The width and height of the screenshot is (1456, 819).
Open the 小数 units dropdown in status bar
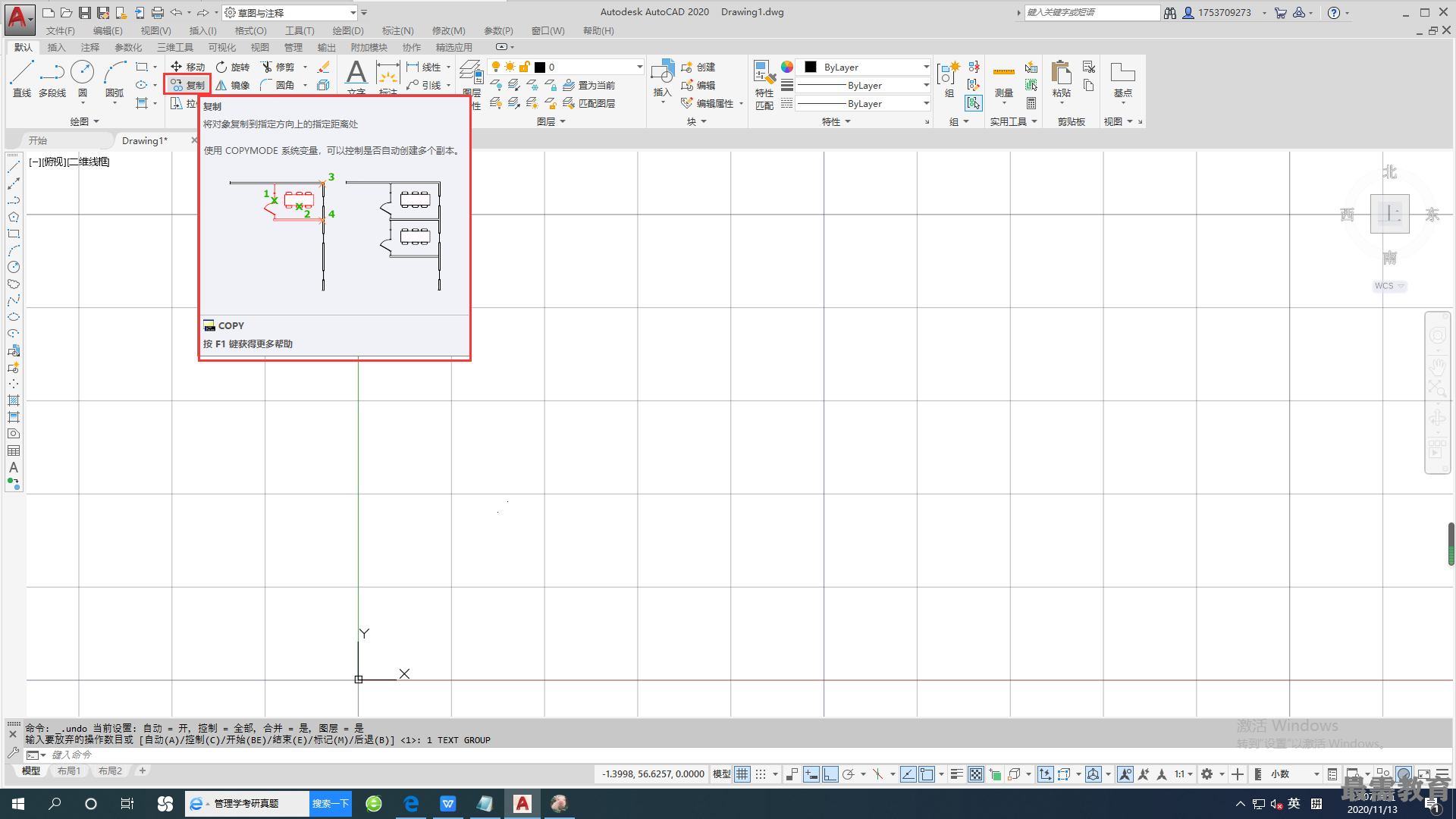click(x=1295, y=774)
